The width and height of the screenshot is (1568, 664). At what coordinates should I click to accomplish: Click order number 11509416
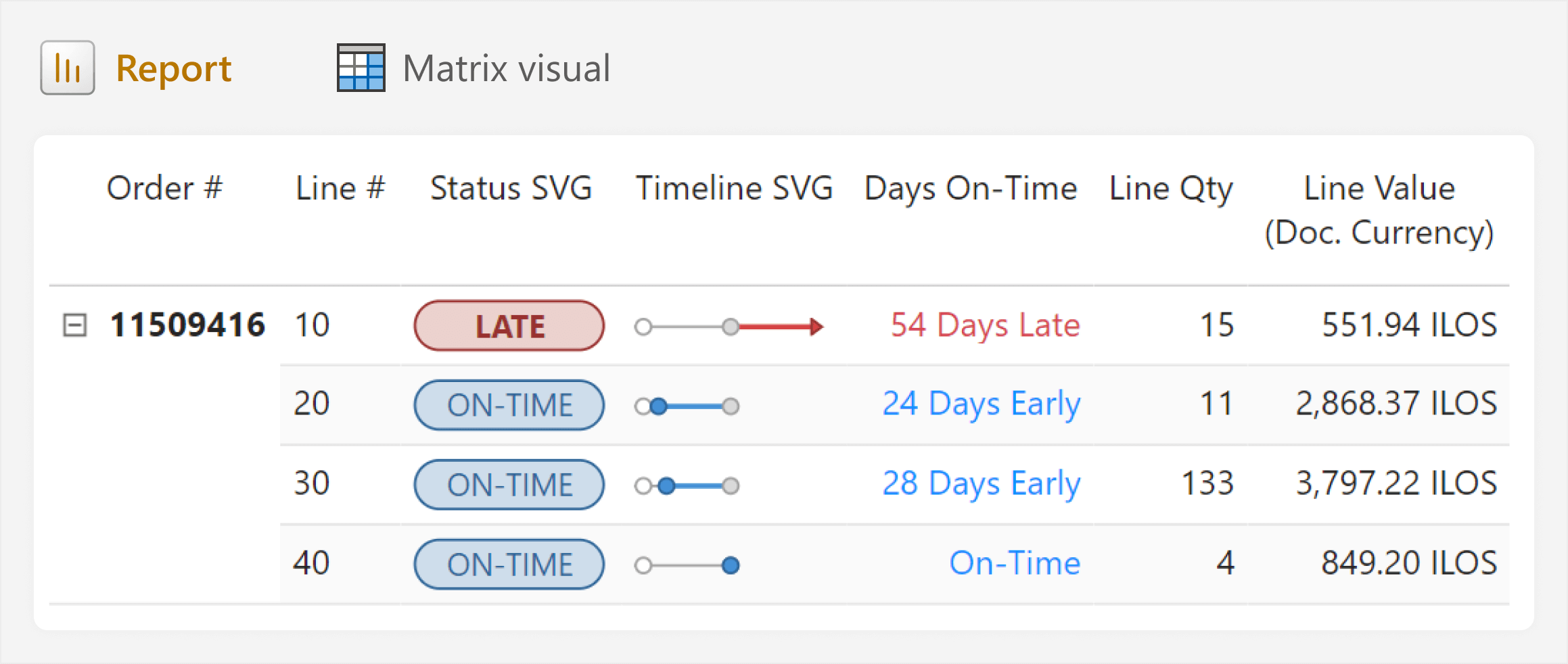187,325
